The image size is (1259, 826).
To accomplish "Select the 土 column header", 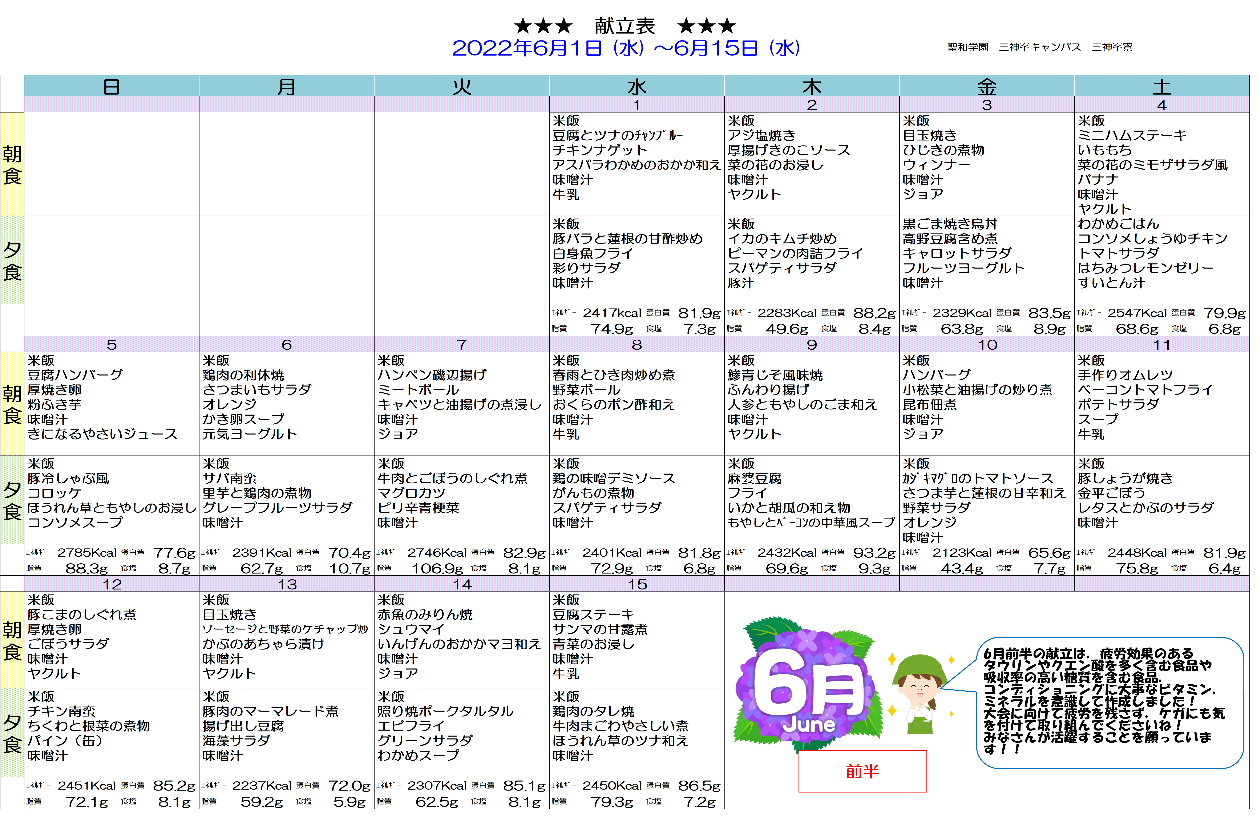I will 1161,86.
